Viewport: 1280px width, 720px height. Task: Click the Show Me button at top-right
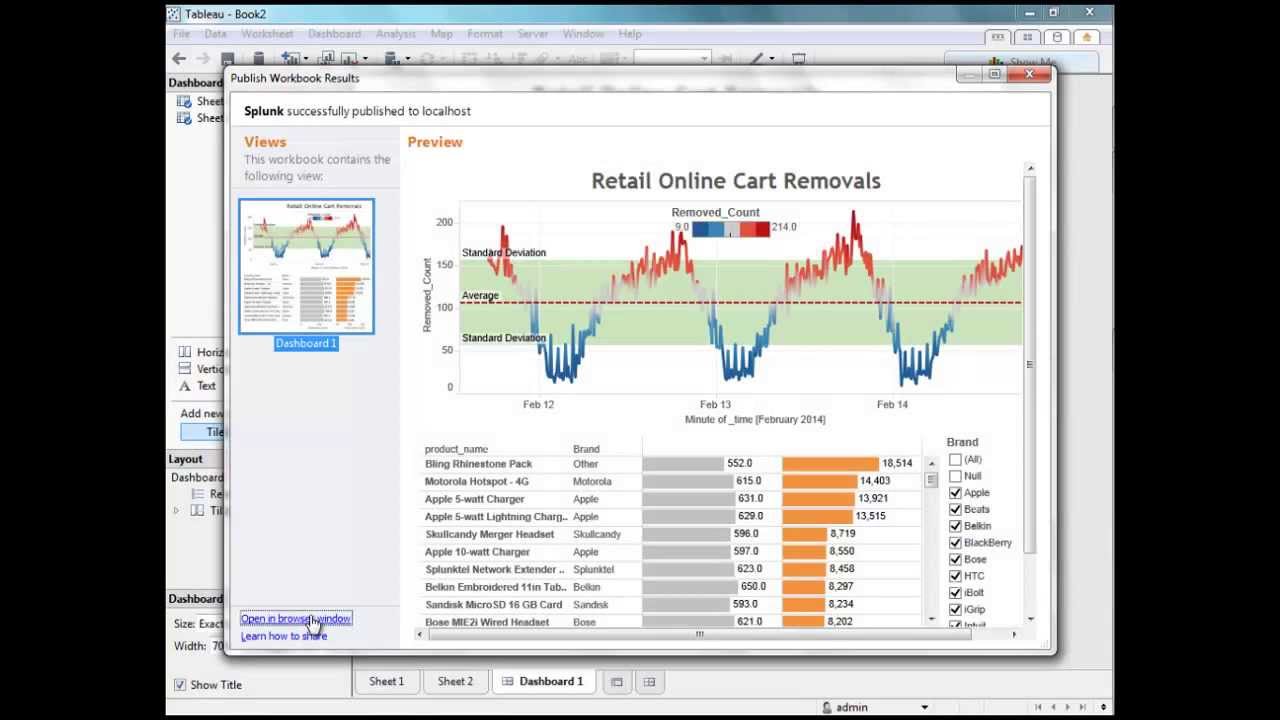pyautogui.click(x=1022, y=62)
